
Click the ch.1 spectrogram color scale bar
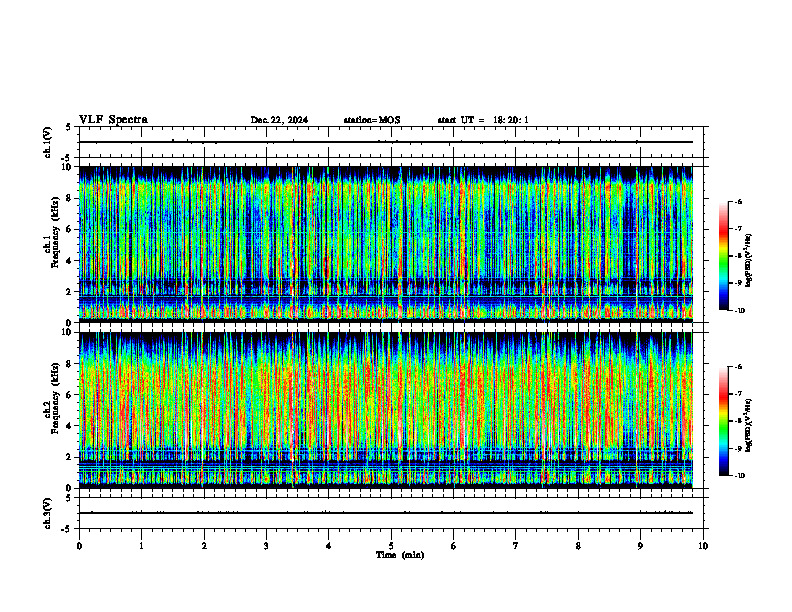tap(724, 256)
